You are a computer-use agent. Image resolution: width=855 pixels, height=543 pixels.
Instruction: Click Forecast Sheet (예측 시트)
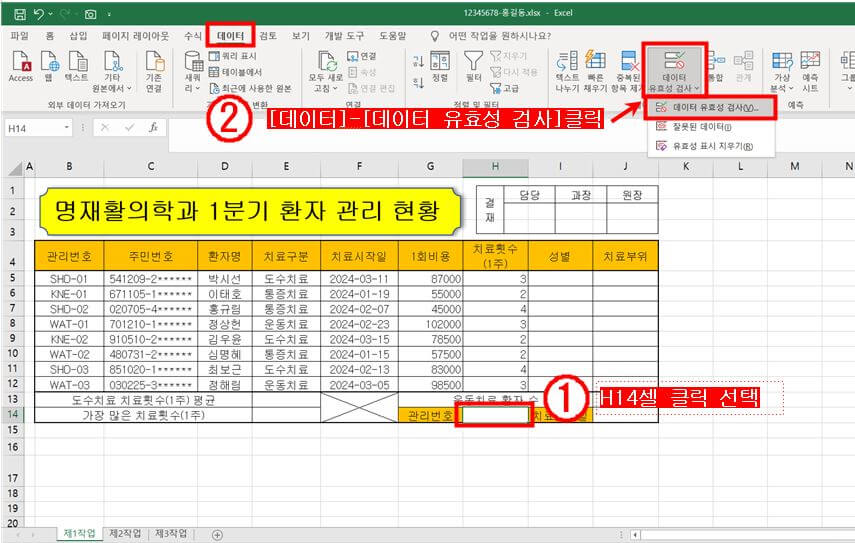click(x=810, y=71)
